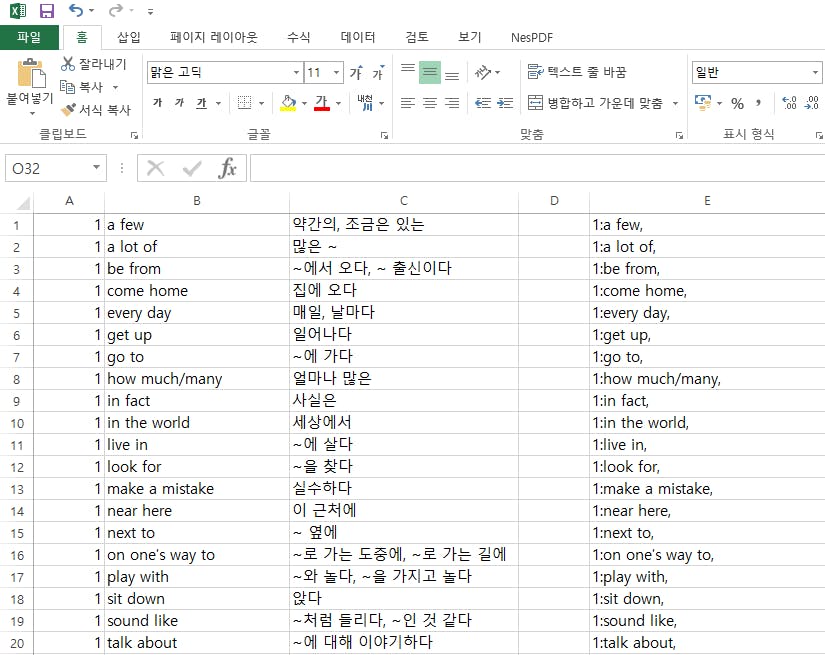825x655 pixels.
Task: Open the font color dropdown arrow
Action: [x=338, y=103]
